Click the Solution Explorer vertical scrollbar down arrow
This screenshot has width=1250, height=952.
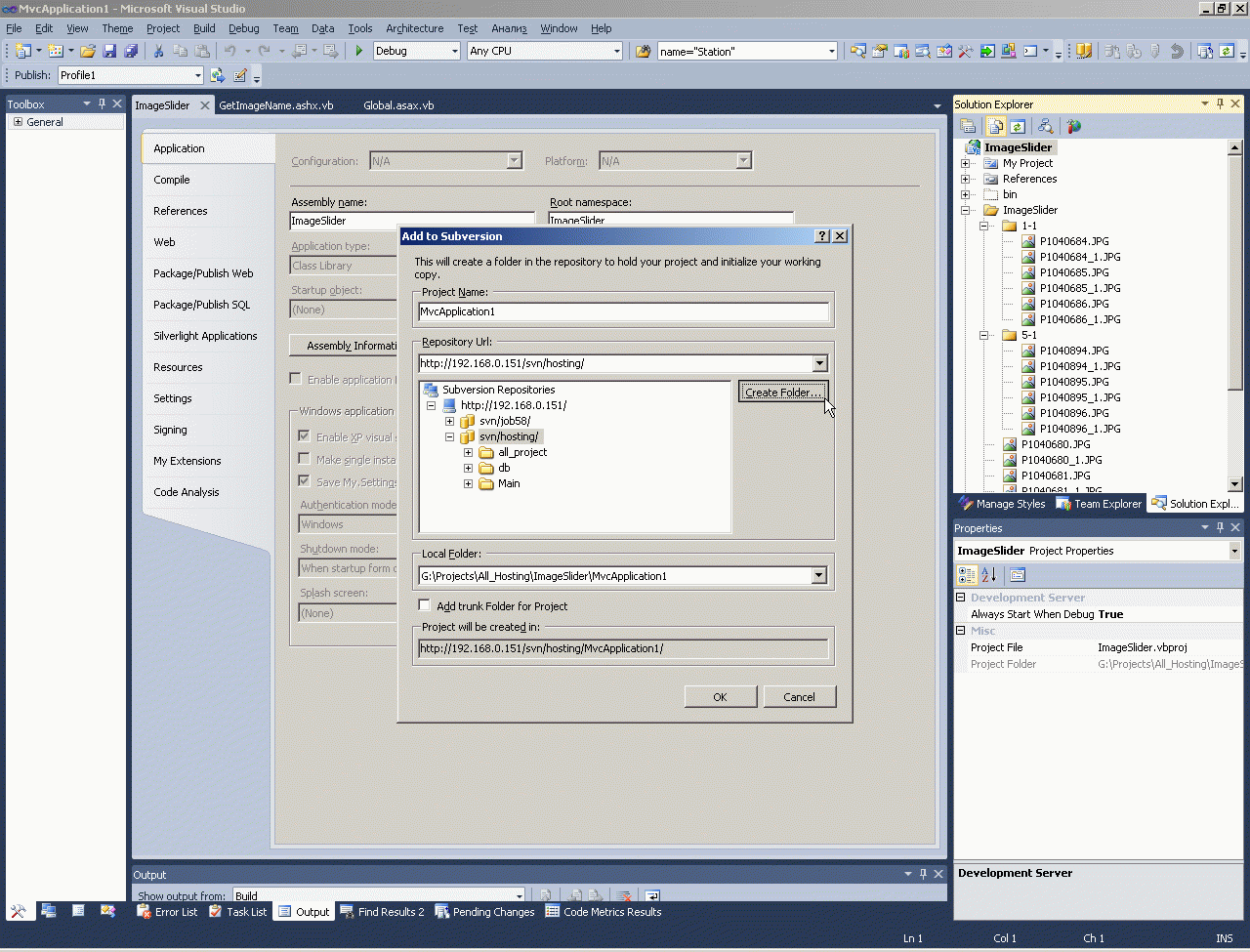pos(1234,483)
